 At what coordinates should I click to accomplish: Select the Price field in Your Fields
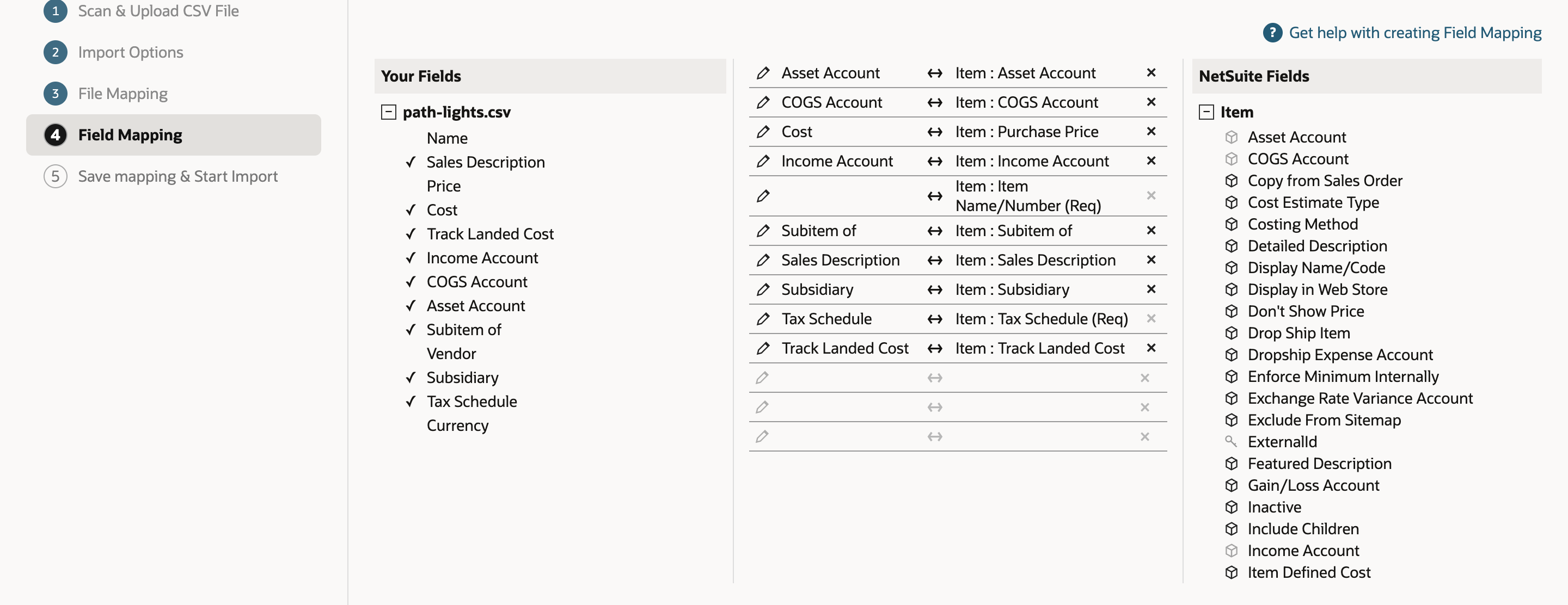tap(443, 186)
